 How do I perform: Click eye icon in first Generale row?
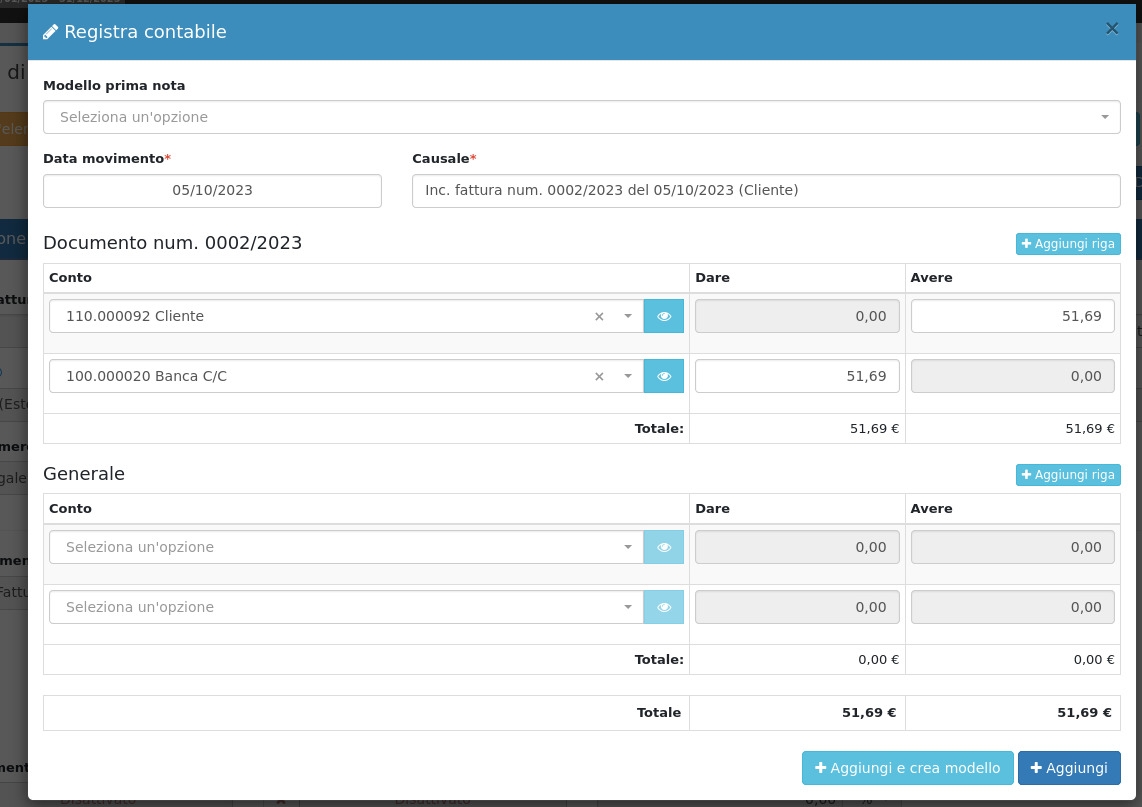(663, 547)
